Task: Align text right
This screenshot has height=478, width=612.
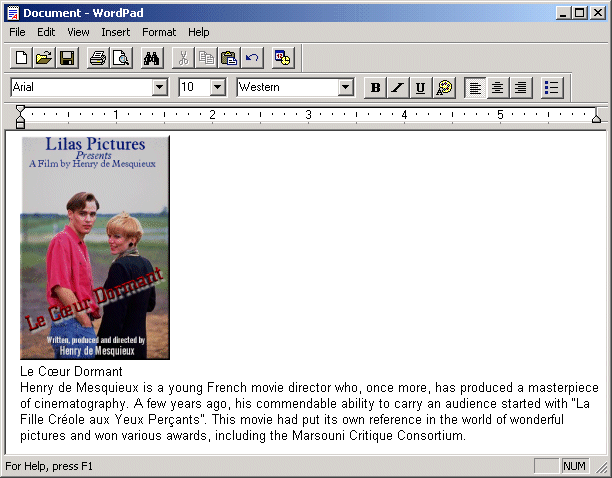Action: click(521, 87)
